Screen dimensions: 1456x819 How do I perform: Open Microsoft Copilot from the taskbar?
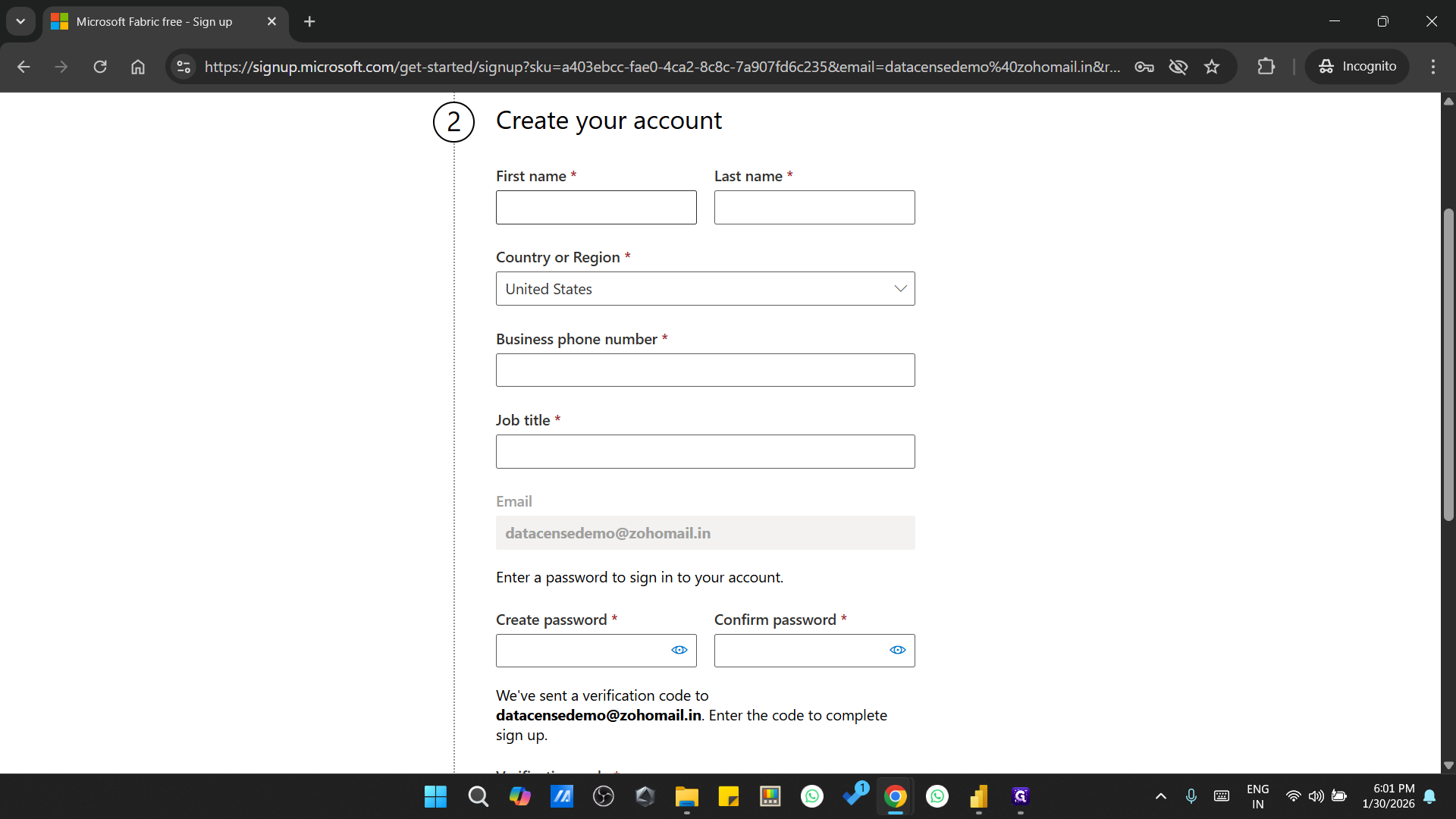coord(520,796)
